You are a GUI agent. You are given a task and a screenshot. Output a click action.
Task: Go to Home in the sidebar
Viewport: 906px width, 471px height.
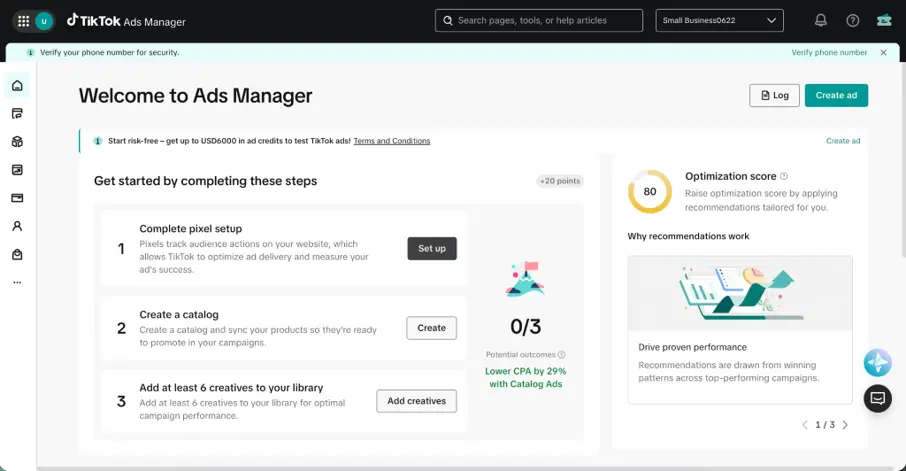click(x=17, y=86)
